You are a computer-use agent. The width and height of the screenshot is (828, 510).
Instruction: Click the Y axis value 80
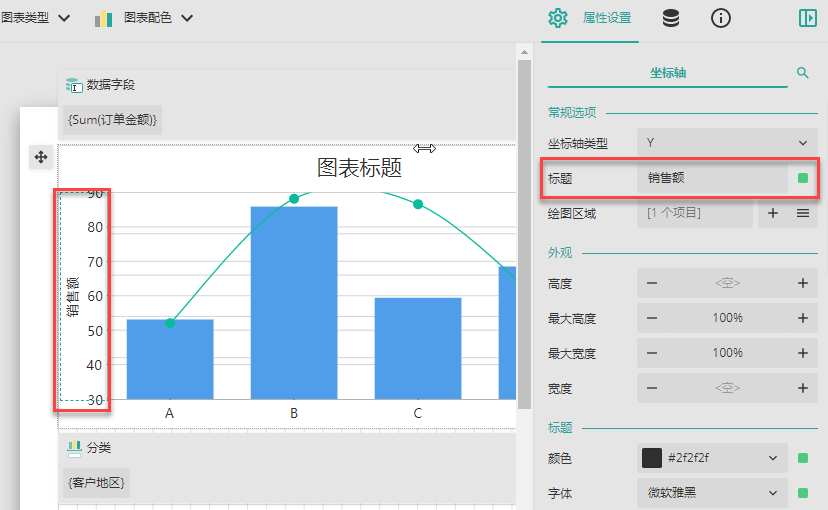pos(95,227)
